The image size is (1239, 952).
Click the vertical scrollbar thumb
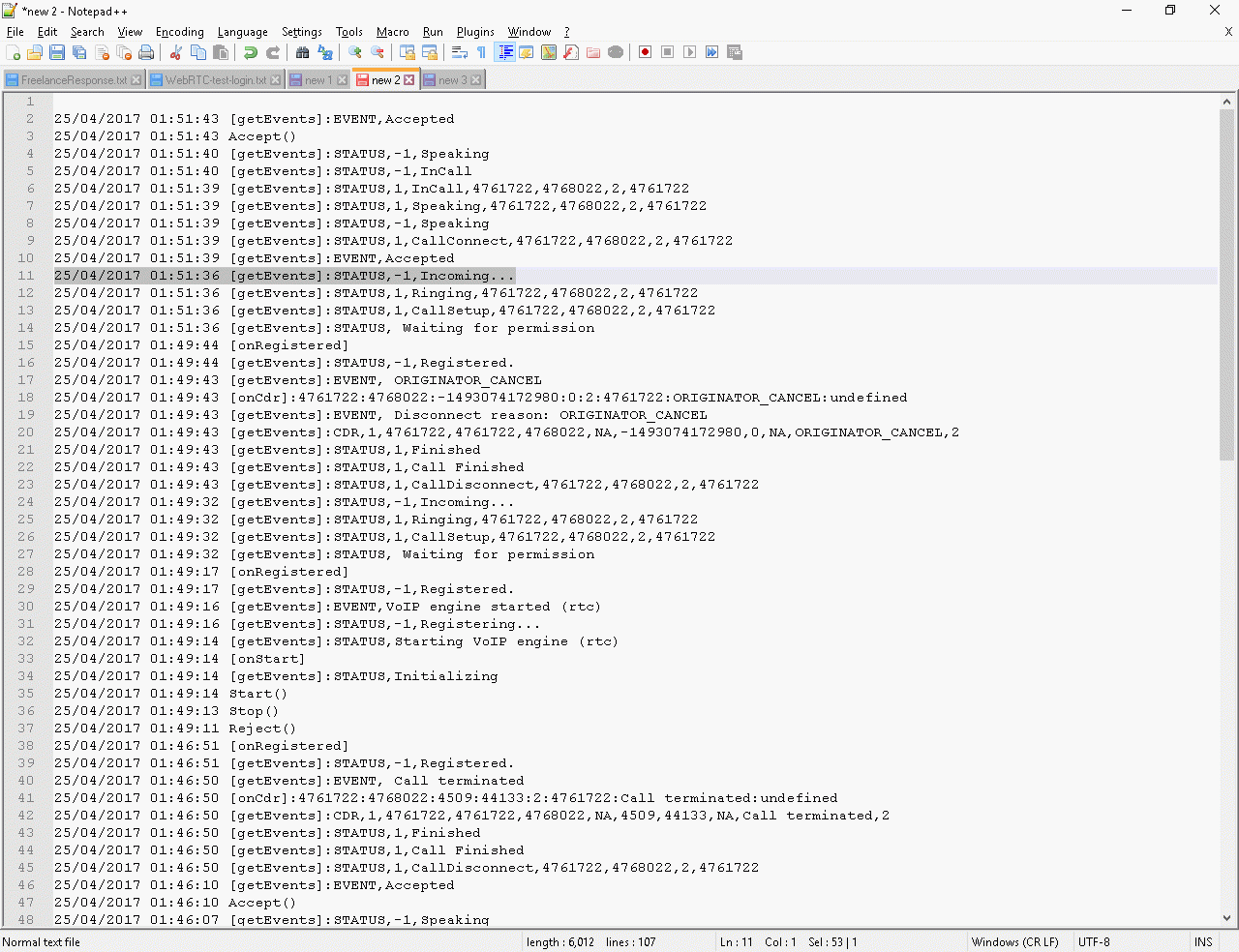pyautogui.click(x=1227, y=285)
